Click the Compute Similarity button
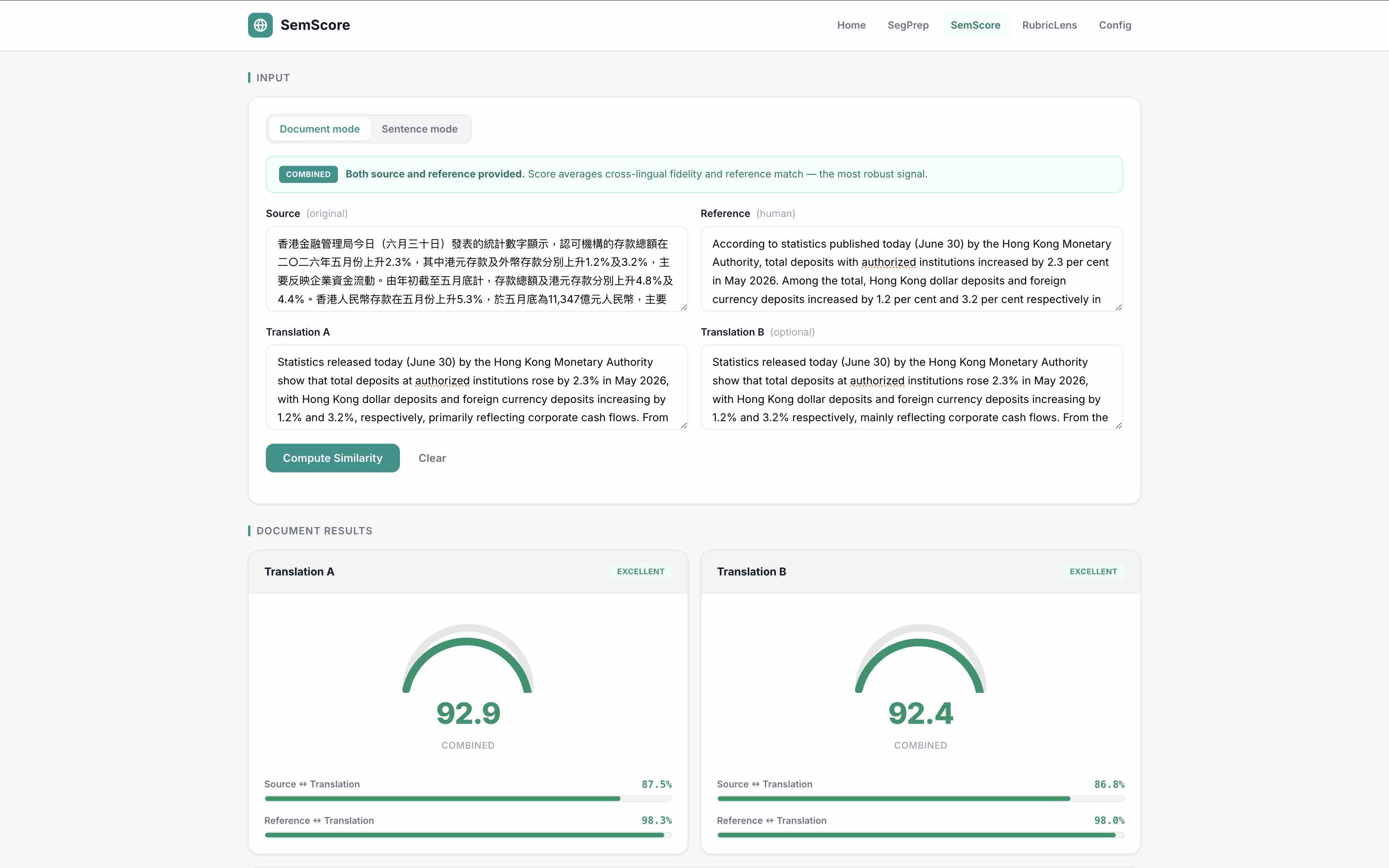The image size is (1389, 868). point(332,458)
